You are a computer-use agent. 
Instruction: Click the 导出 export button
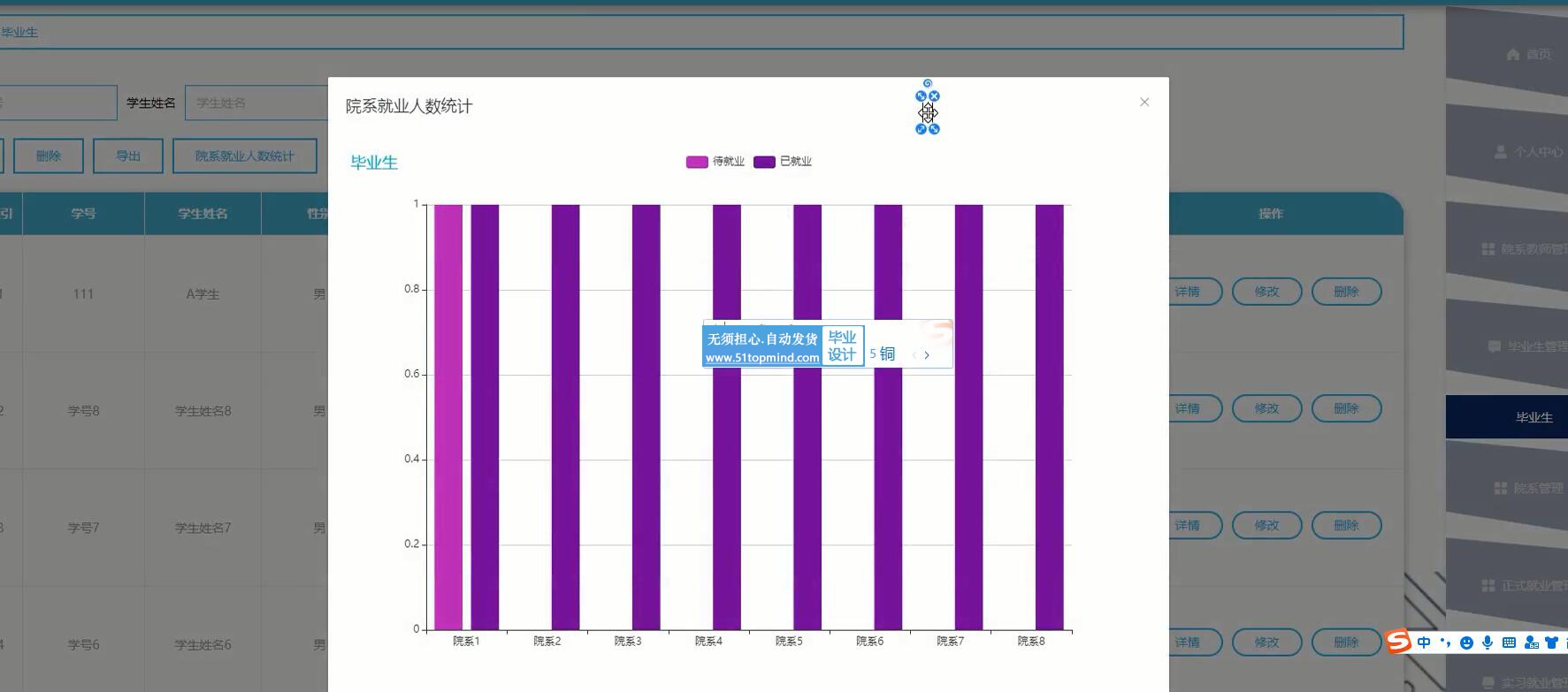point(128,156)
